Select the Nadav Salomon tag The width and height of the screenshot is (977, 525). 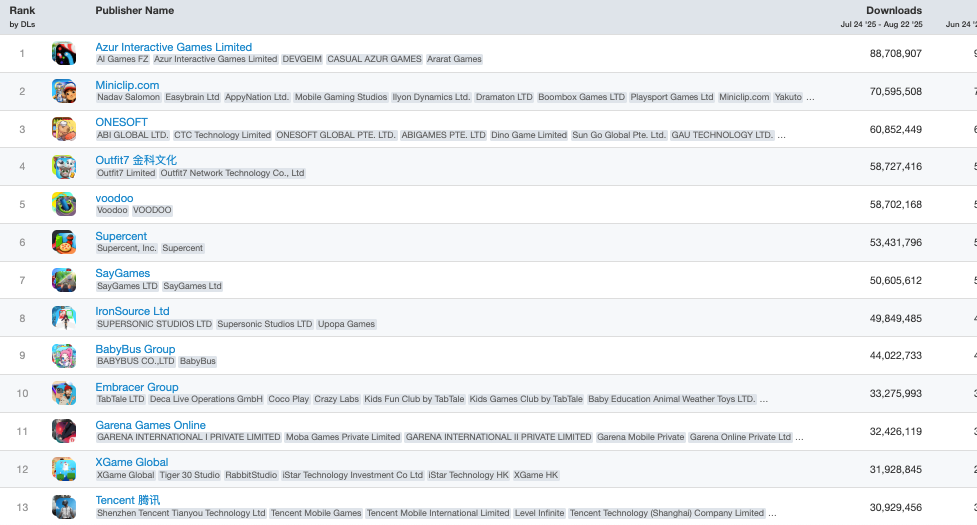128,97
